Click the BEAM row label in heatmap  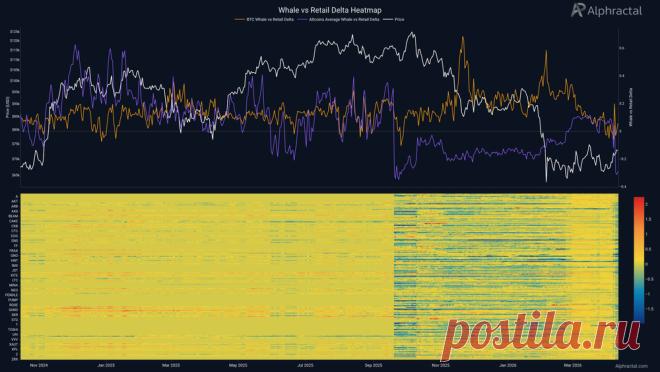point(13,216)
